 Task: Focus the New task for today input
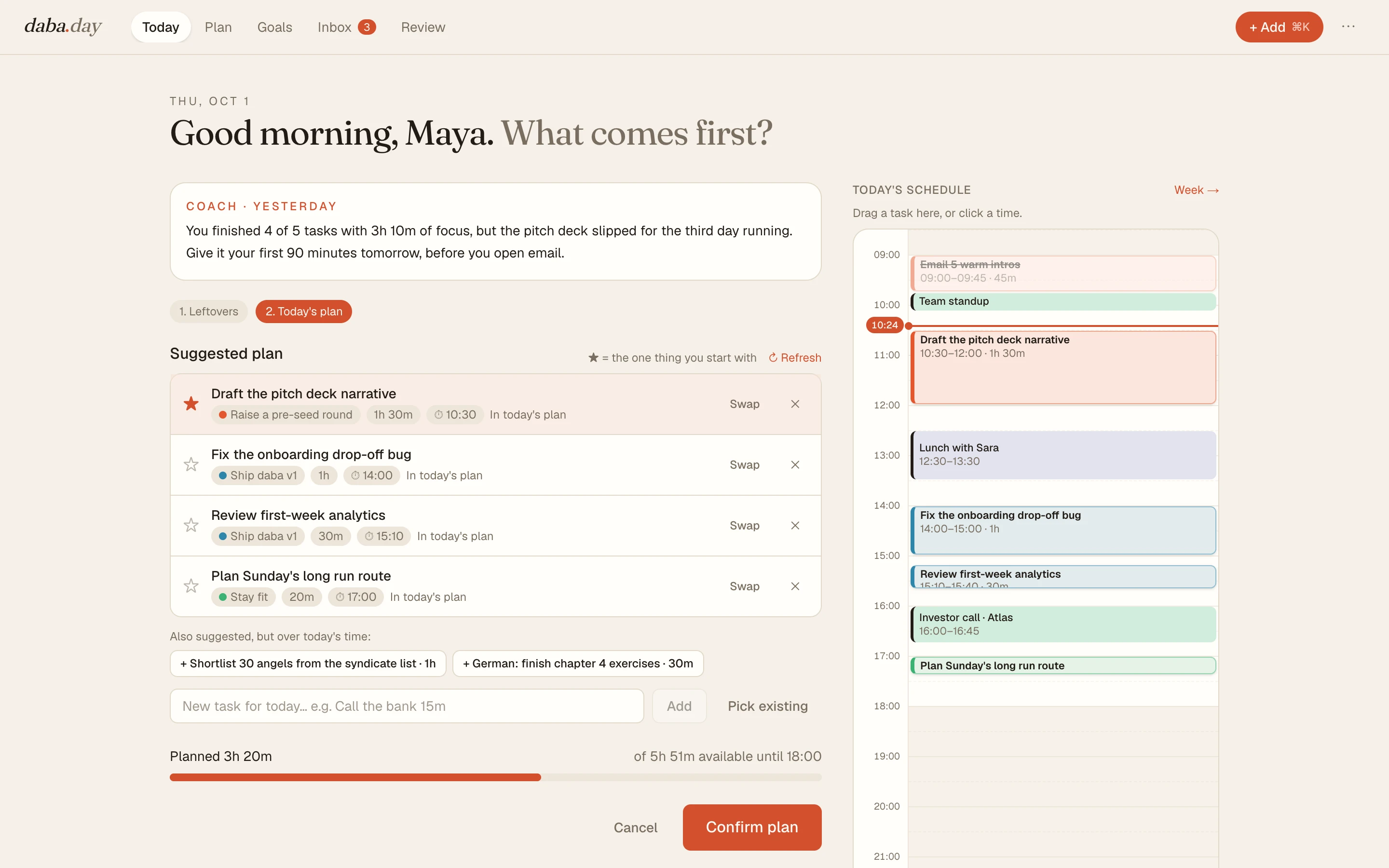(x=407, y=706)
